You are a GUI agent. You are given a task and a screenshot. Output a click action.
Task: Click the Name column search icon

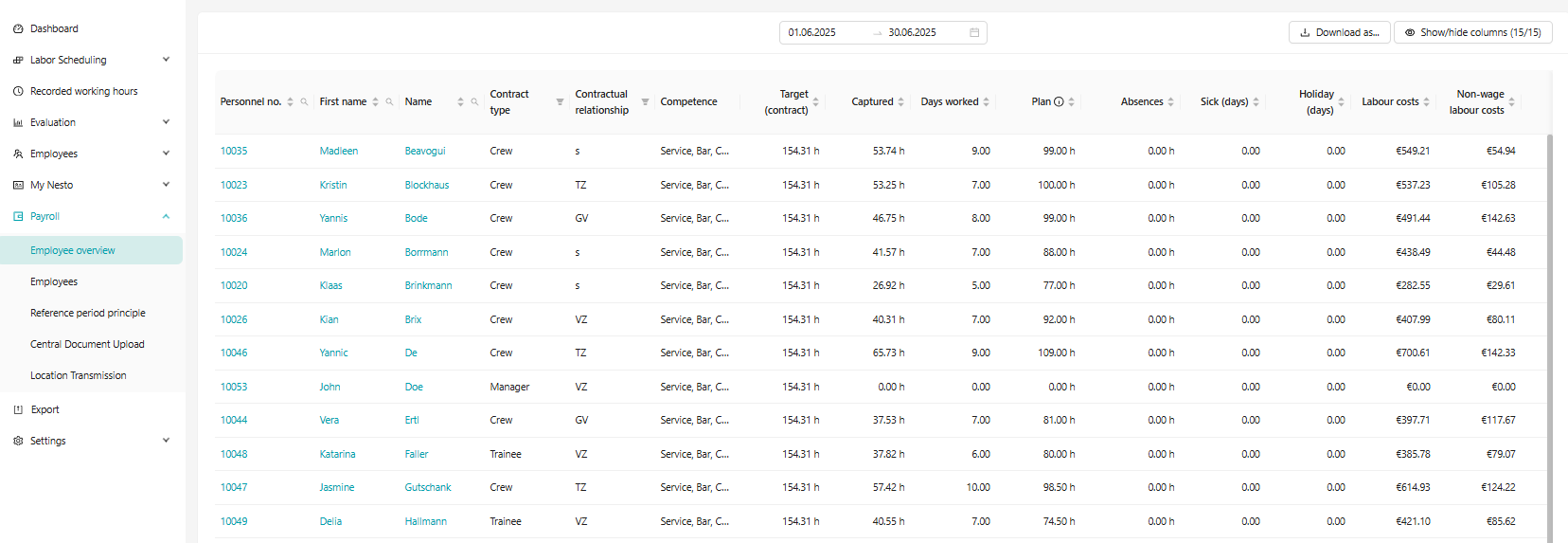(x=474, y=102)
